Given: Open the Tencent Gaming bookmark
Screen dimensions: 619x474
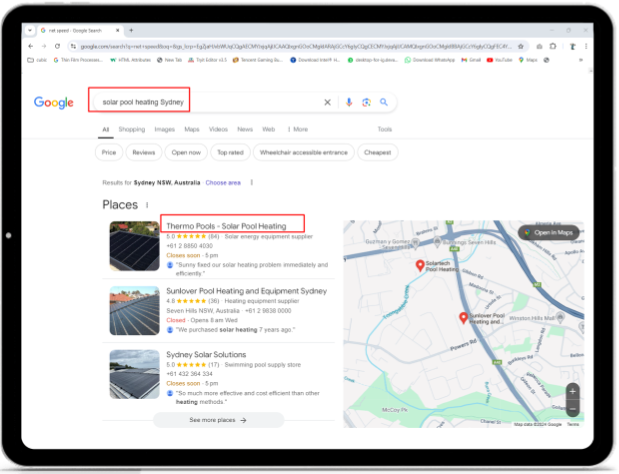Looking at the screenshot, I should tap(258, 60).
